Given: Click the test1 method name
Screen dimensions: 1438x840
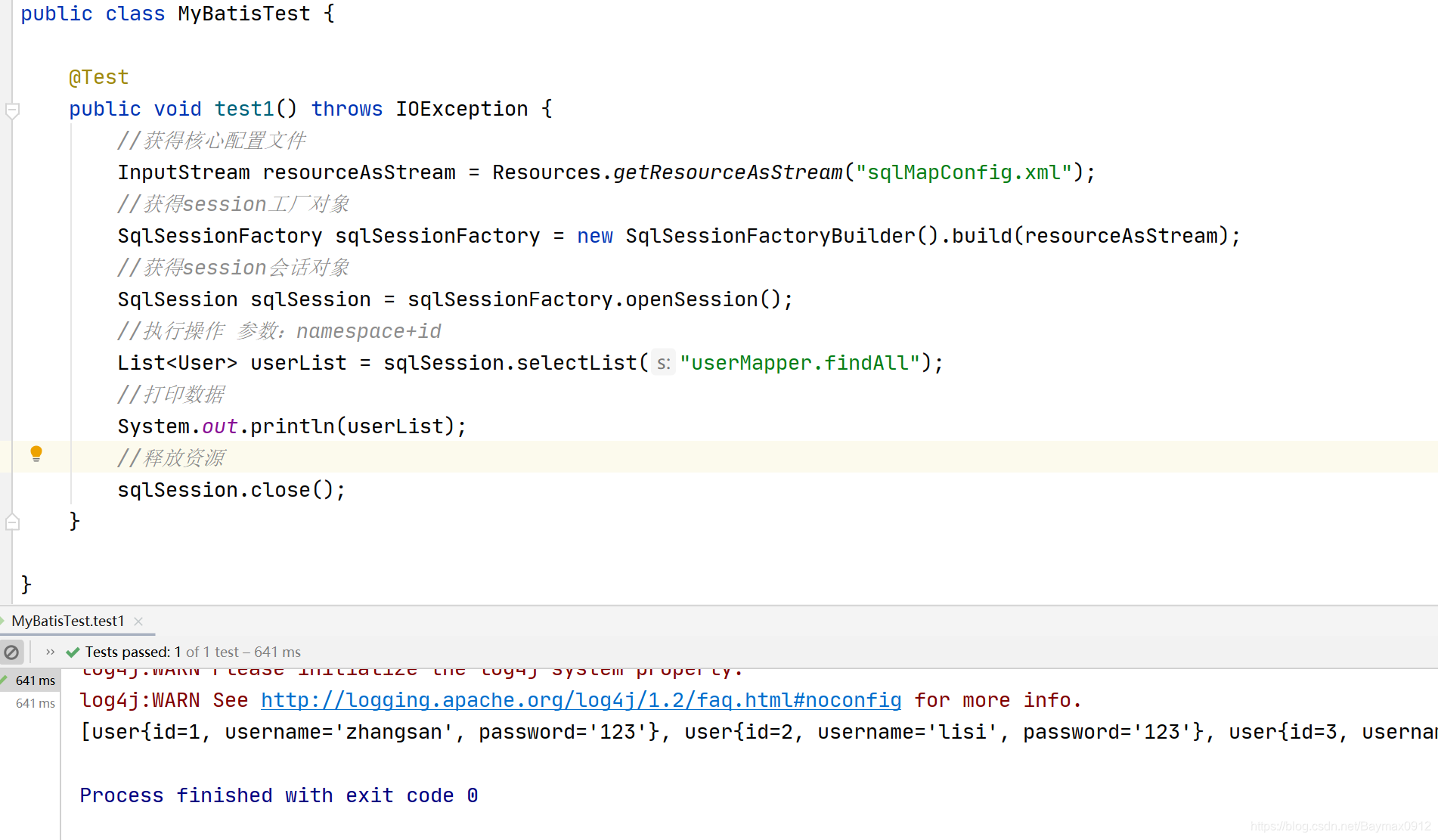Looking at the screenshot, I should pos(244,109).
